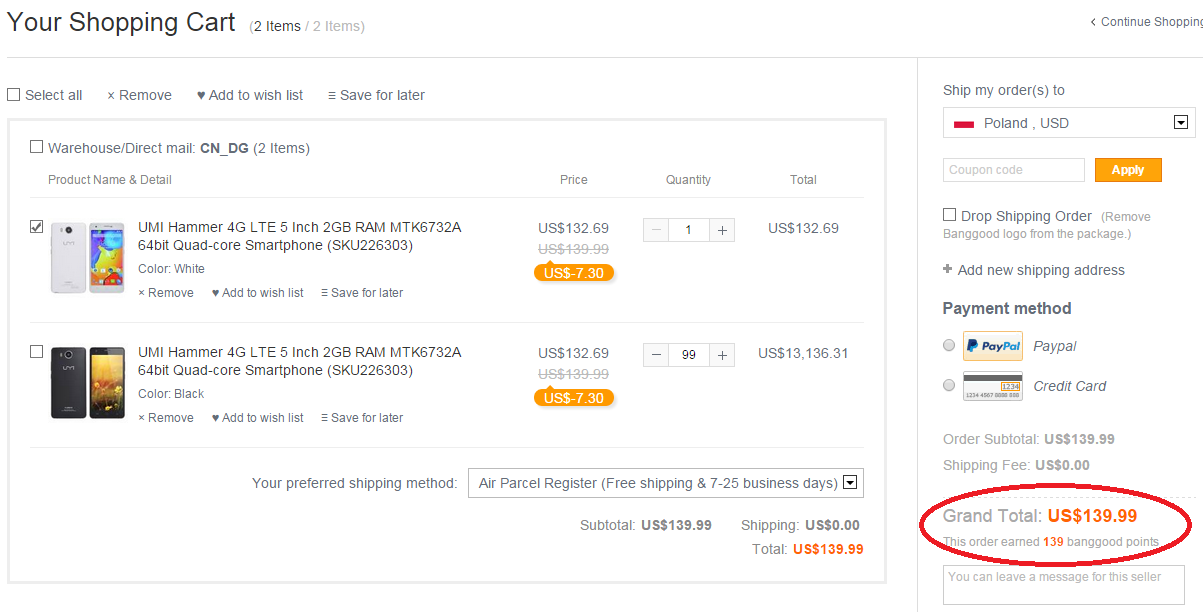Remove the black UMI Hammer from cart
This screenshot has width=1203, height=612.
166,418
